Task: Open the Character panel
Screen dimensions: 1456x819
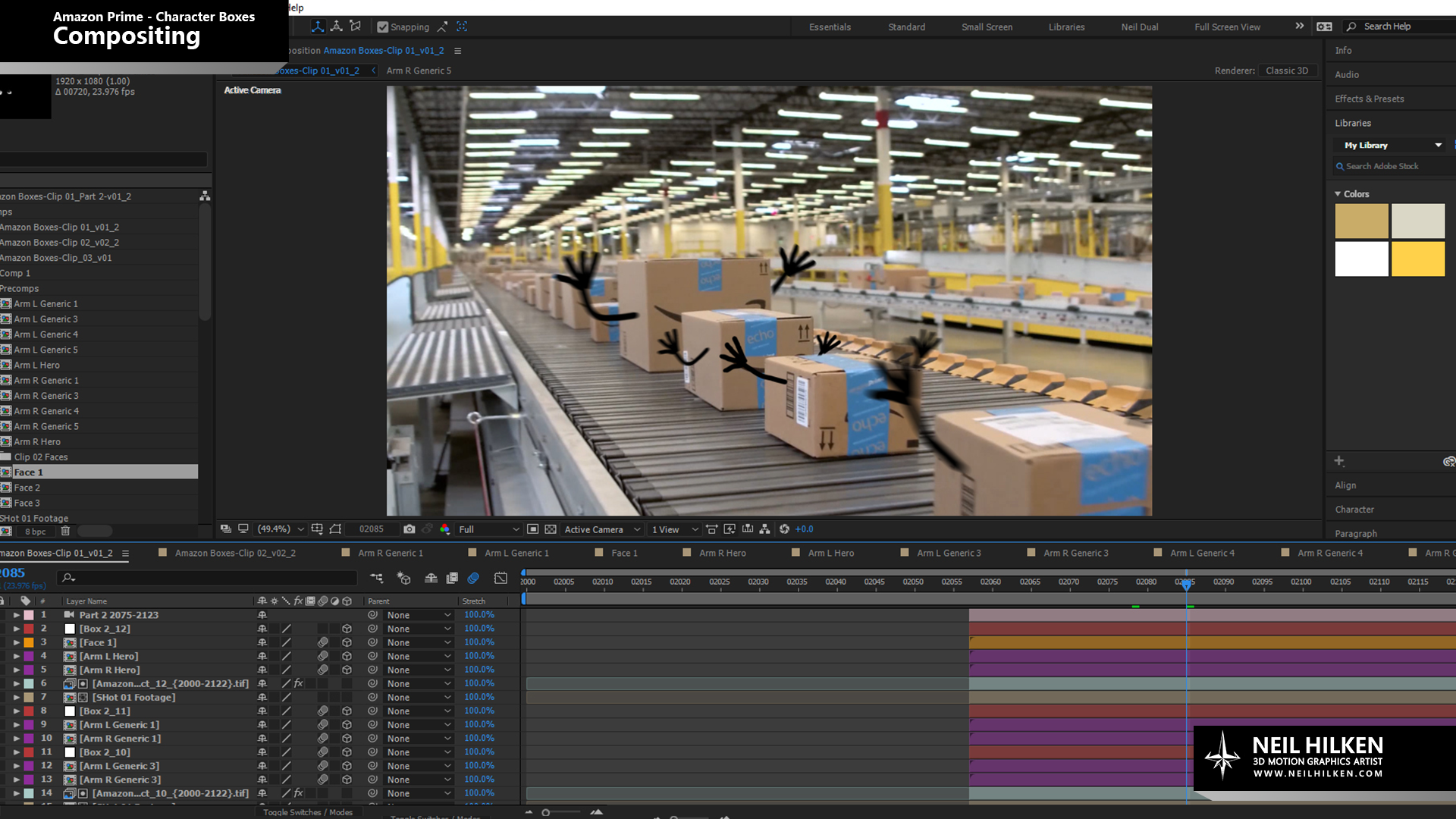Action: coord(1354,510)
